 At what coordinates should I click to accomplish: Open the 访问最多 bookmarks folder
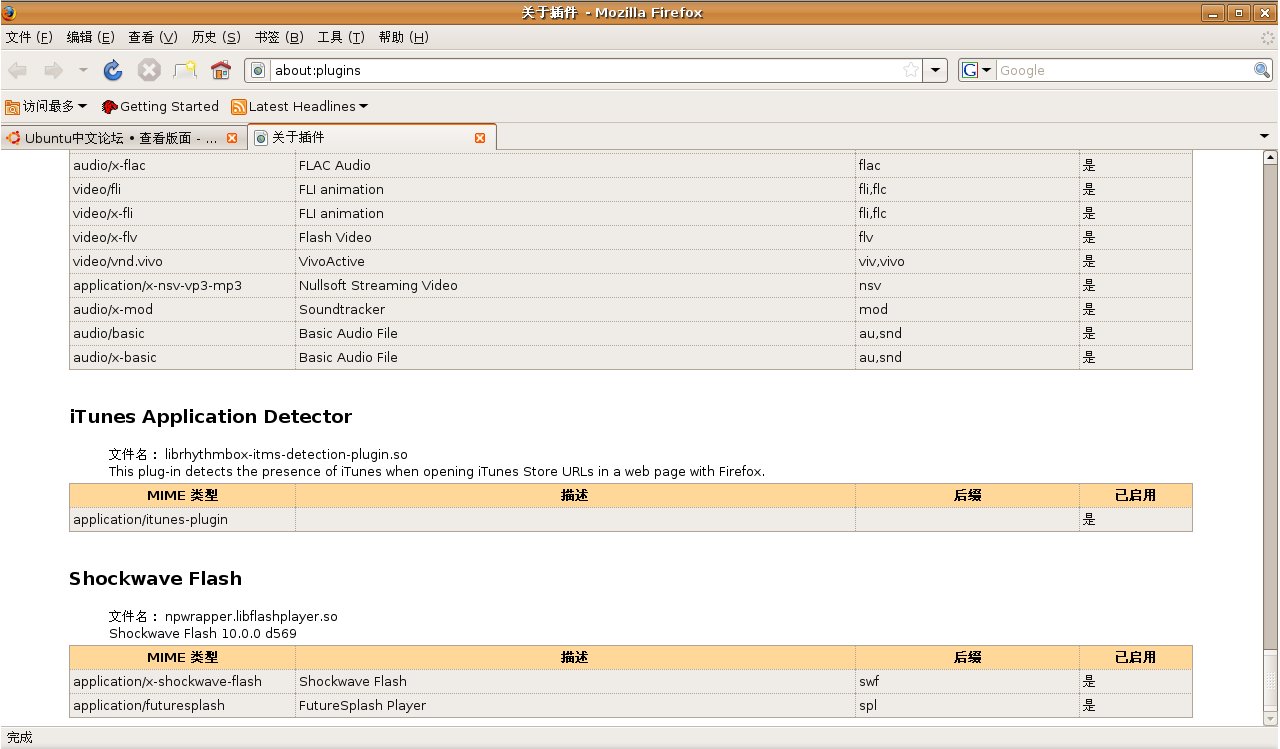[46, 106]
